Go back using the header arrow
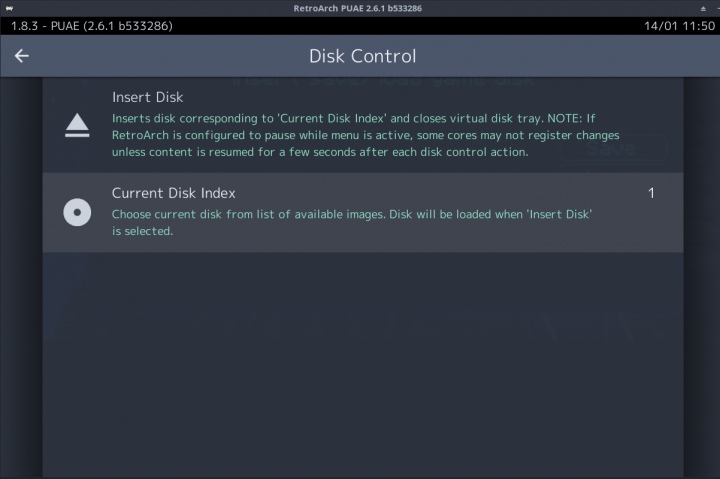The width and height of the screenshot is (720, 479). coord(22,56)
